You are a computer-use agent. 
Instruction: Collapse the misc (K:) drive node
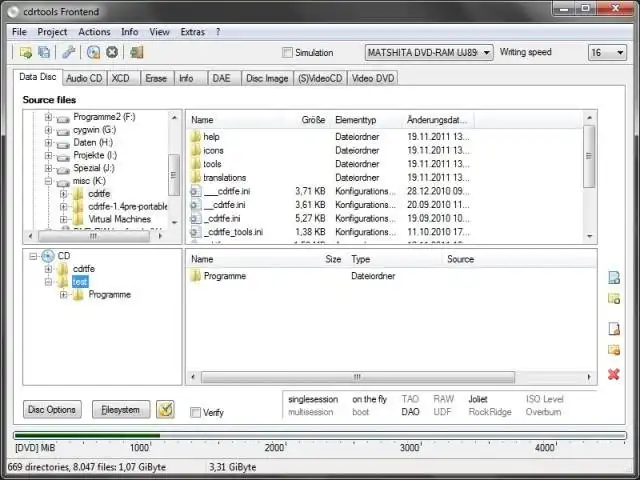click(48, 181)
